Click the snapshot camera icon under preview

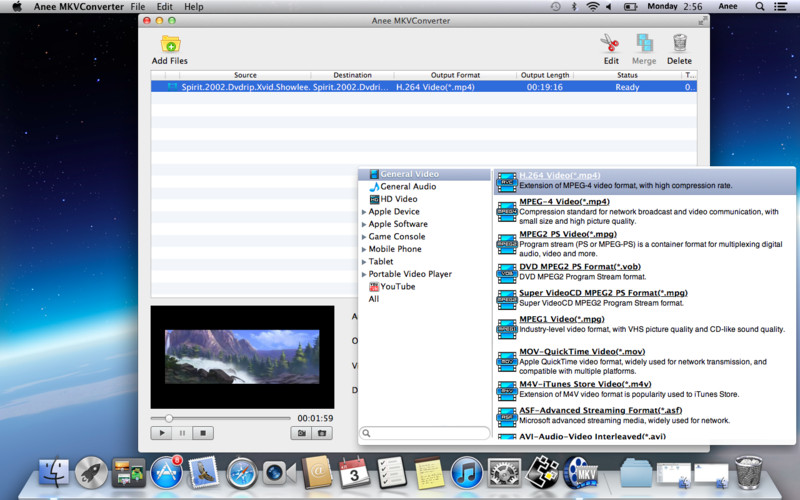[301, 433]
